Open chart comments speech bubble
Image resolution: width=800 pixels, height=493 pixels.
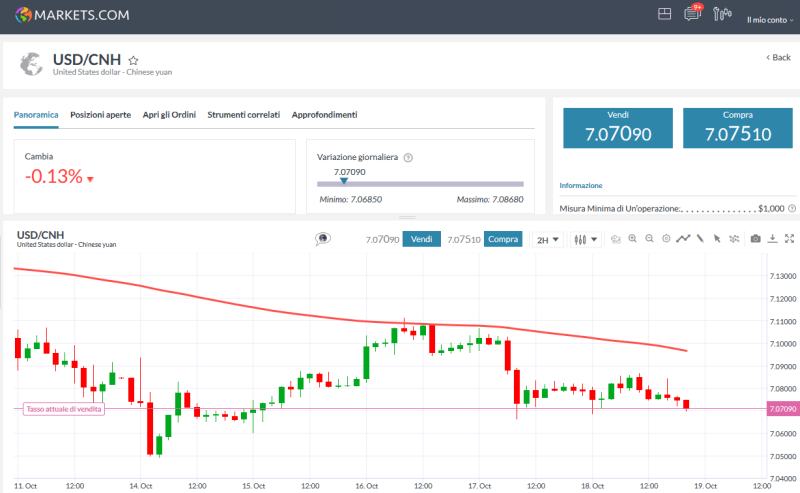323,239
